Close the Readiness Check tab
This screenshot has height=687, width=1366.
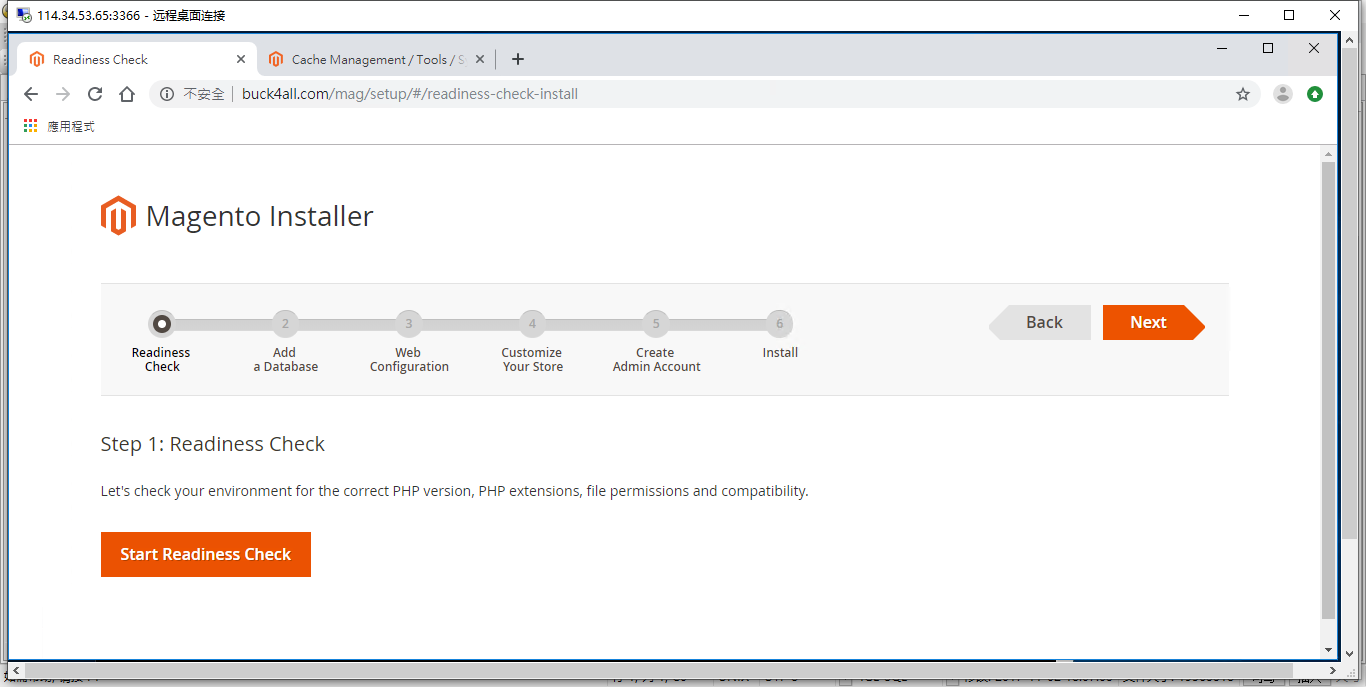(241, 60)
